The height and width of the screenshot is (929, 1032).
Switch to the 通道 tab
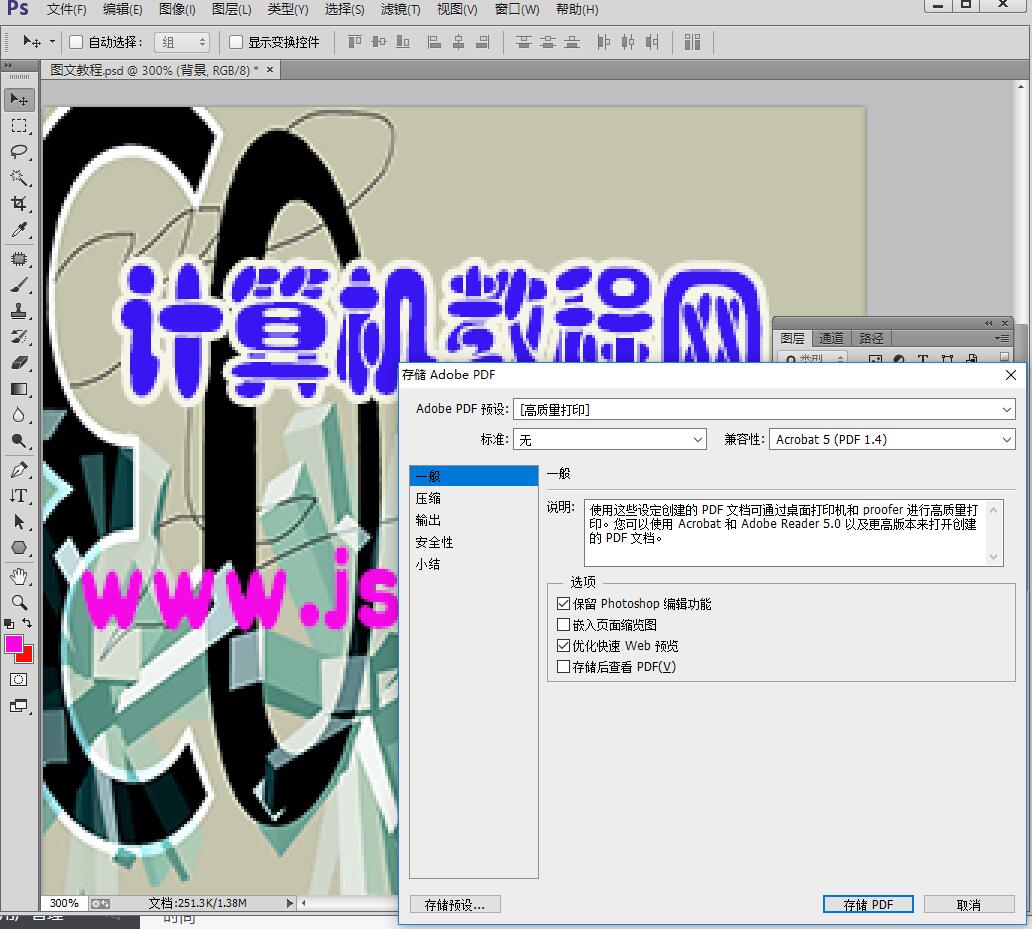(x=831, y=338)
